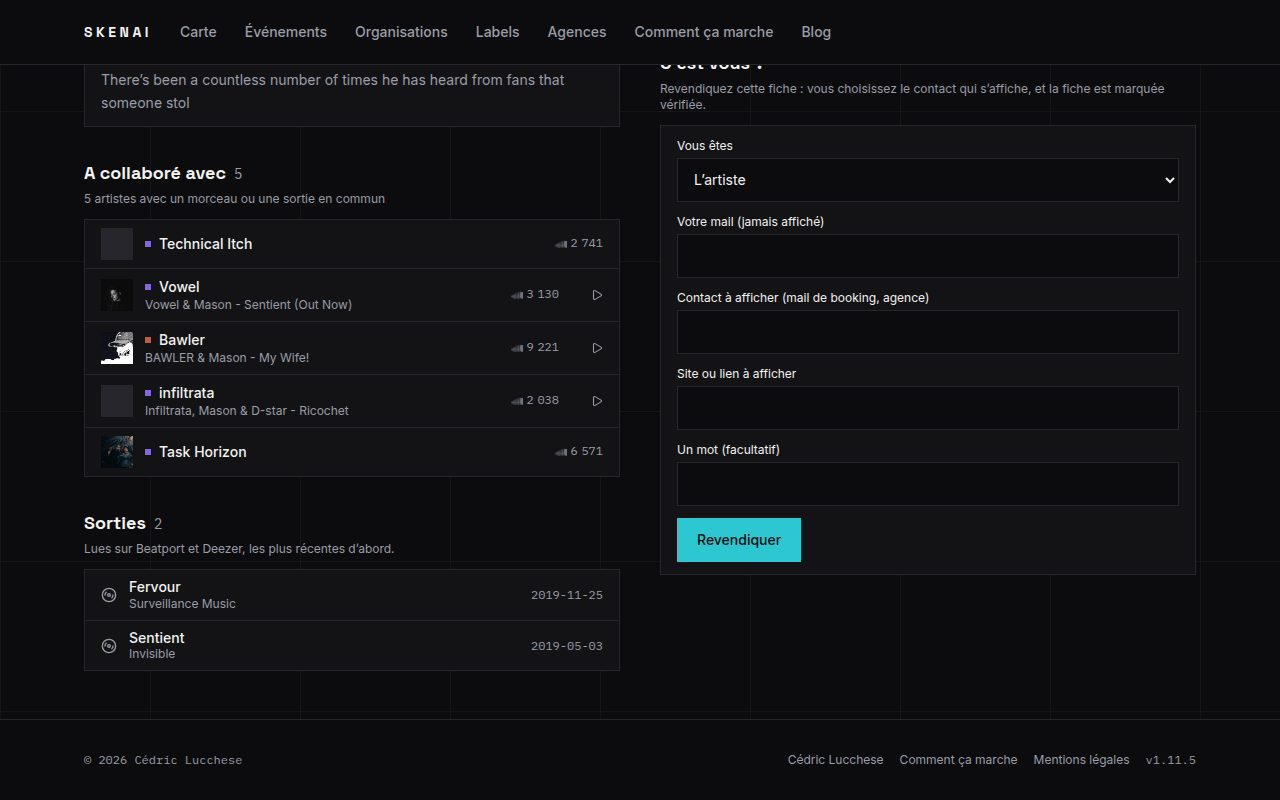Image resolution: width=1280 pixels, height=800 pixels.
Task: Open the Agences menu item
Action: (577, 32)
